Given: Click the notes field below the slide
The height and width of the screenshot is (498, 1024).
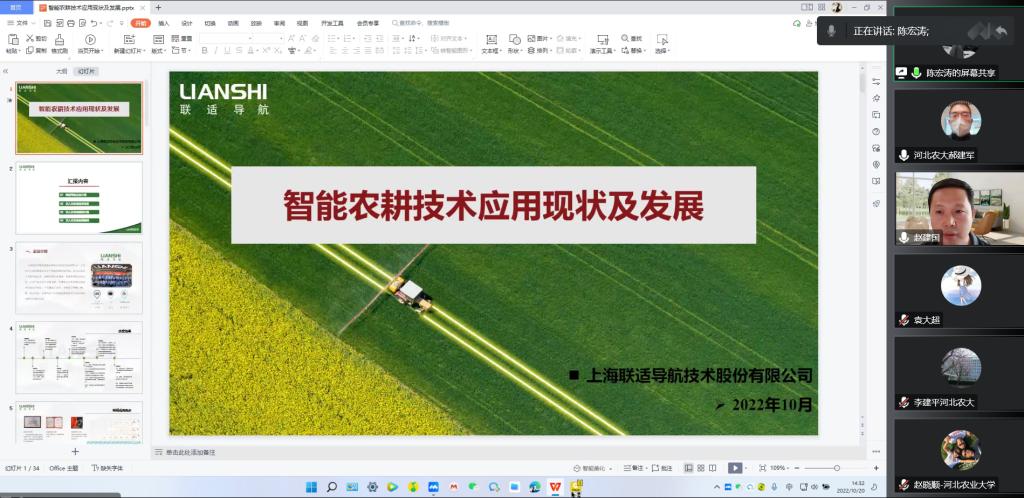Looking at the screenshot, I should [x=509, y=452].
